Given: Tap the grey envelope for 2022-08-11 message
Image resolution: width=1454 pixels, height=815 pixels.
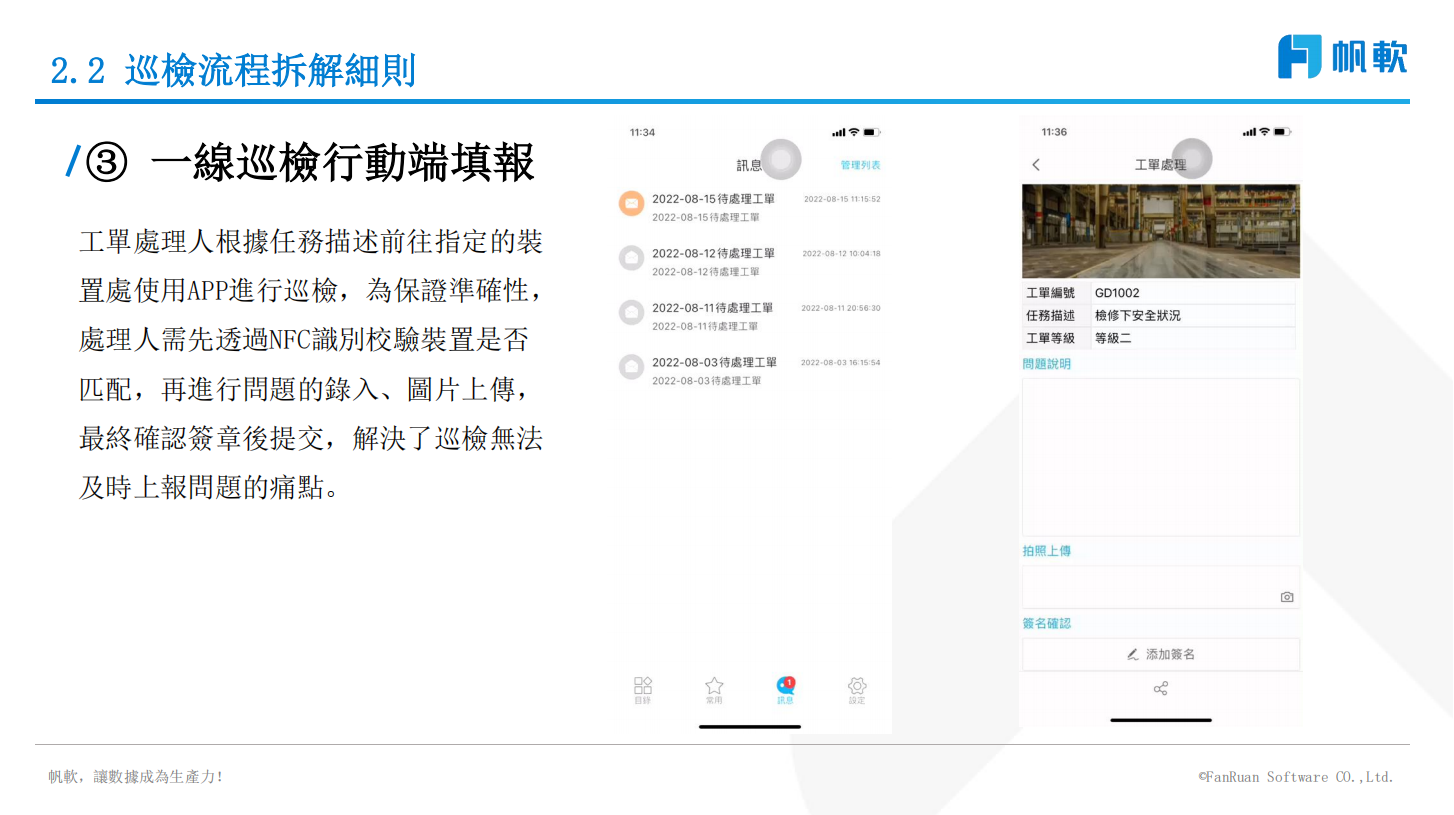Looking at the screenshot, I should (x=631, y=313).
